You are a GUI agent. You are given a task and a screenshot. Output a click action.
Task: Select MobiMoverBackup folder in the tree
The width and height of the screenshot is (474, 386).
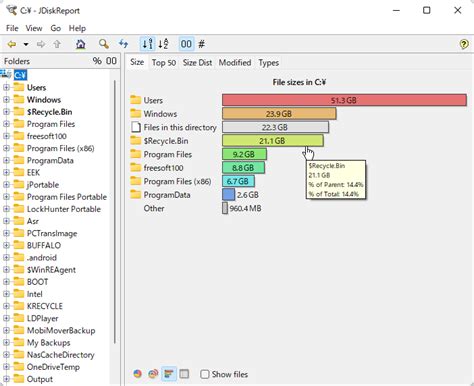[x=61, y=331]
